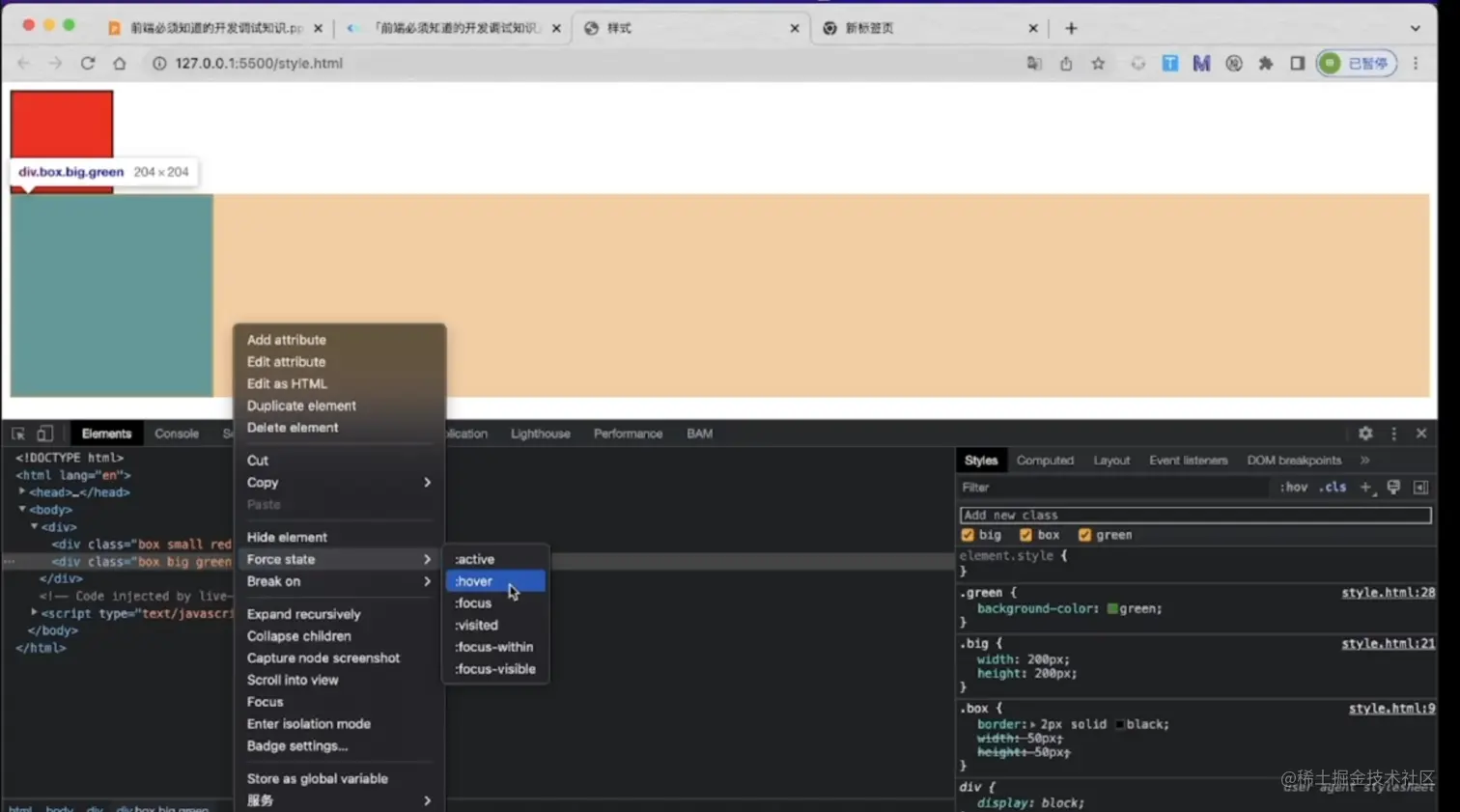
Task: Expand the 服务 submenu
Action: click(339, 800)
